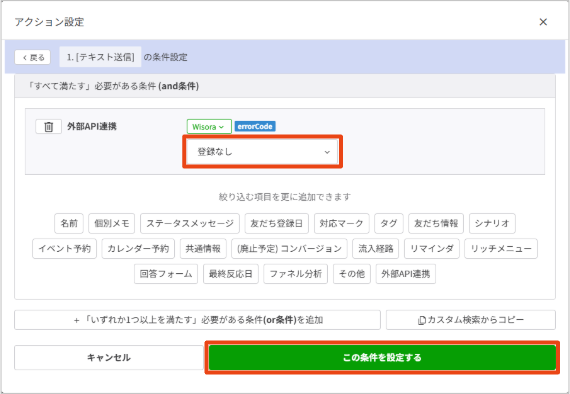Click the キャンセル button
Image resolution: width=570 pixels, height=394 pixels.
click(x=109, y=358)
